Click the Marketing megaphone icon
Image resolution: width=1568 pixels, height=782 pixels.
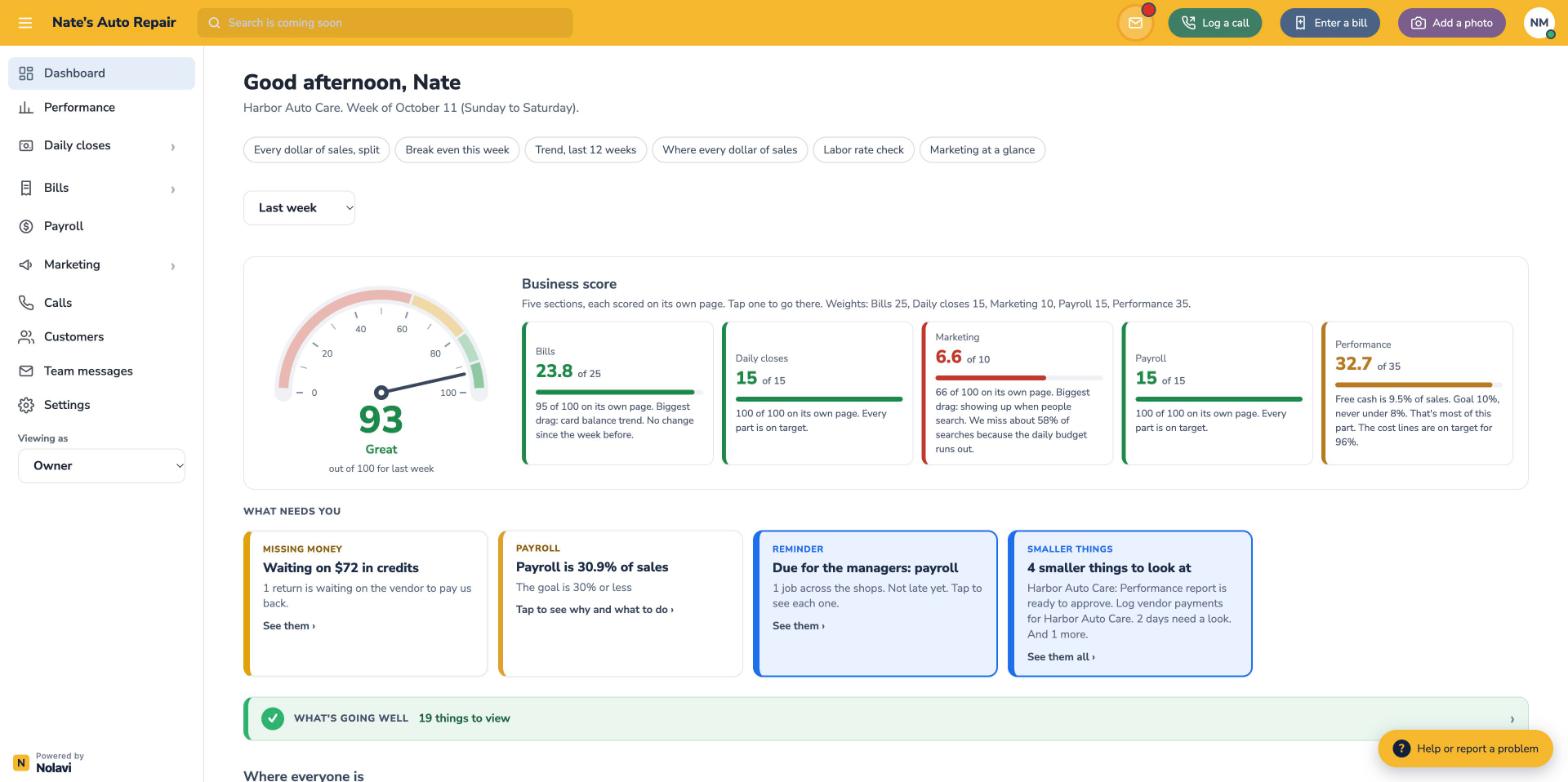[x=26, y=265]
